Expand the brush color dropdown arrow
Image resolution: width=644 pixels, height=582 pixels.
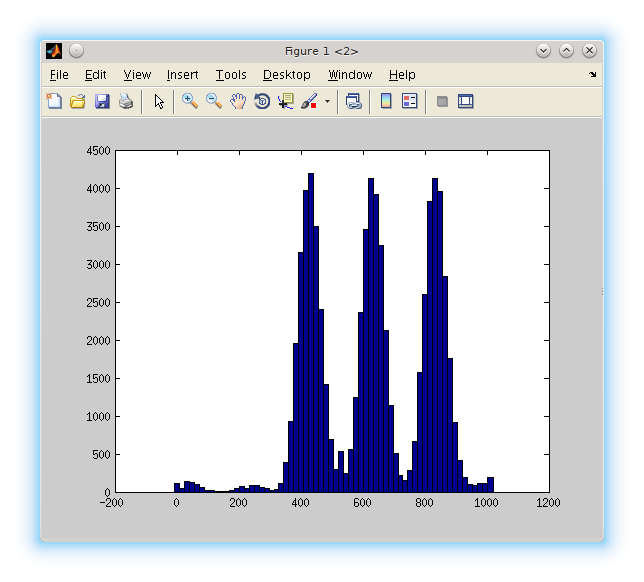point(327,102)
